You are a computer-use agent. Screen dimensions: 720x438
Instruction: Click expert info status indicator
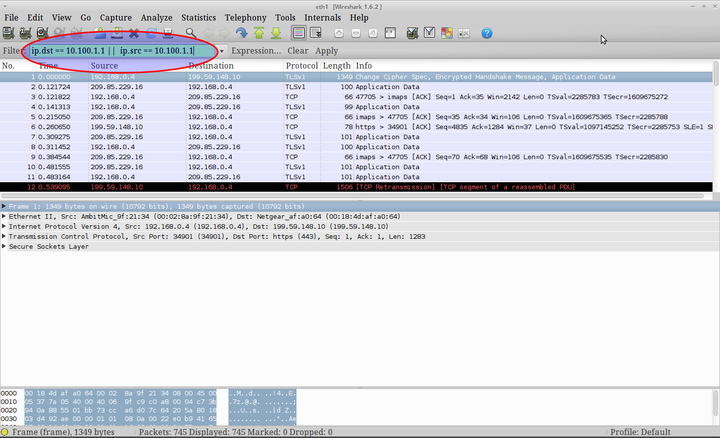coord(5,432)
